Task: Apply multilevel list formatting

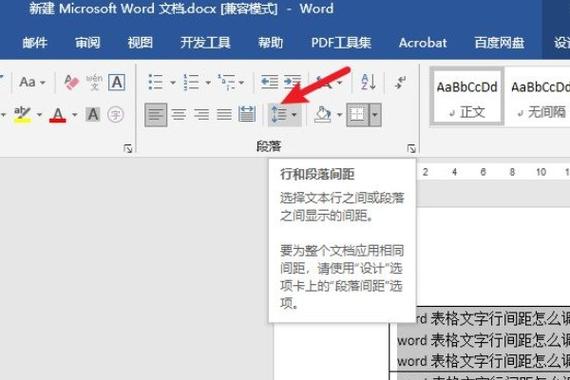Action: coord(226,82)
